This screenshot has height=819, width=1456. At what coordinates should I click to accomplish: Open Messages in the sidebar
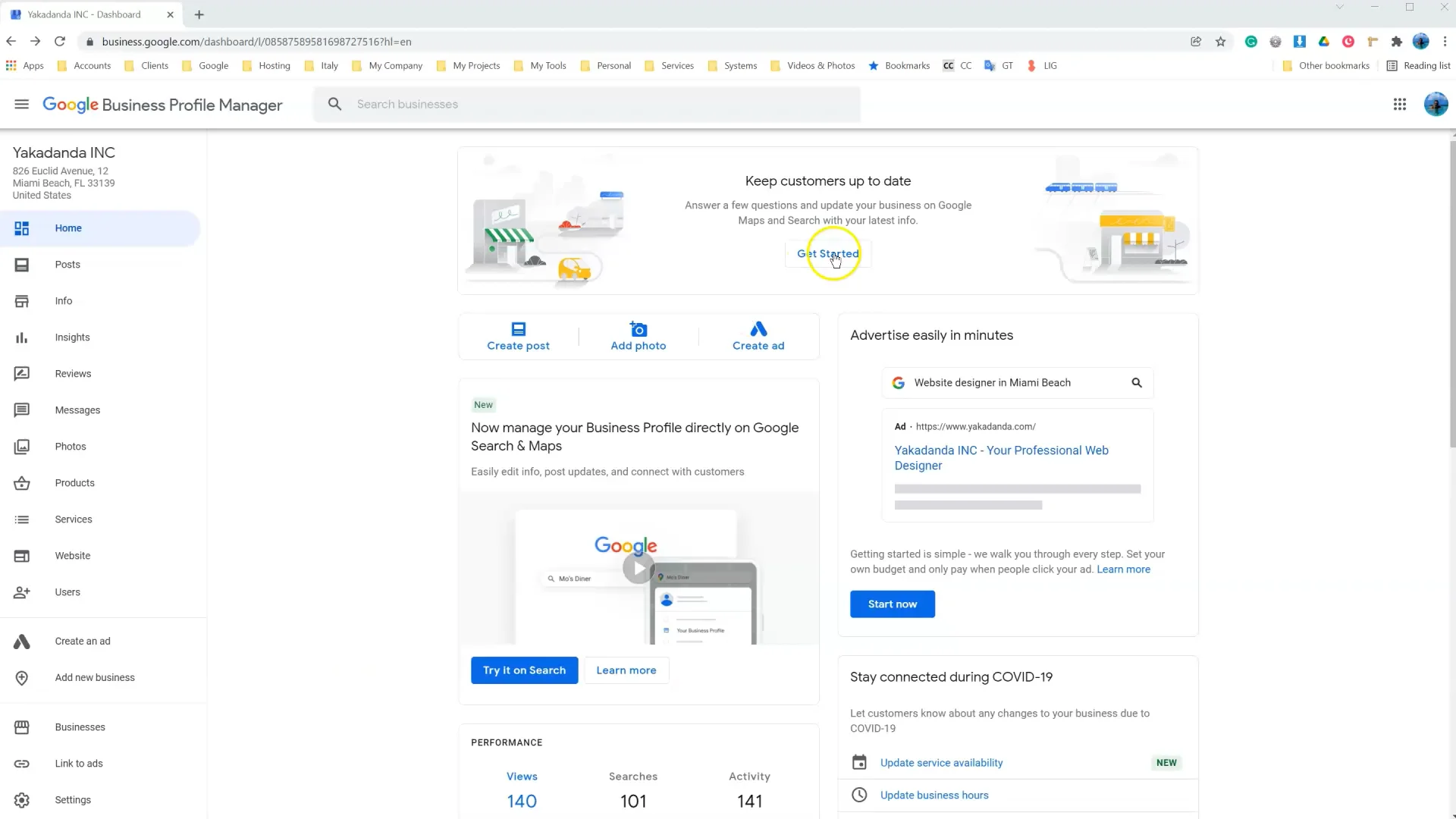pos(78,410)
